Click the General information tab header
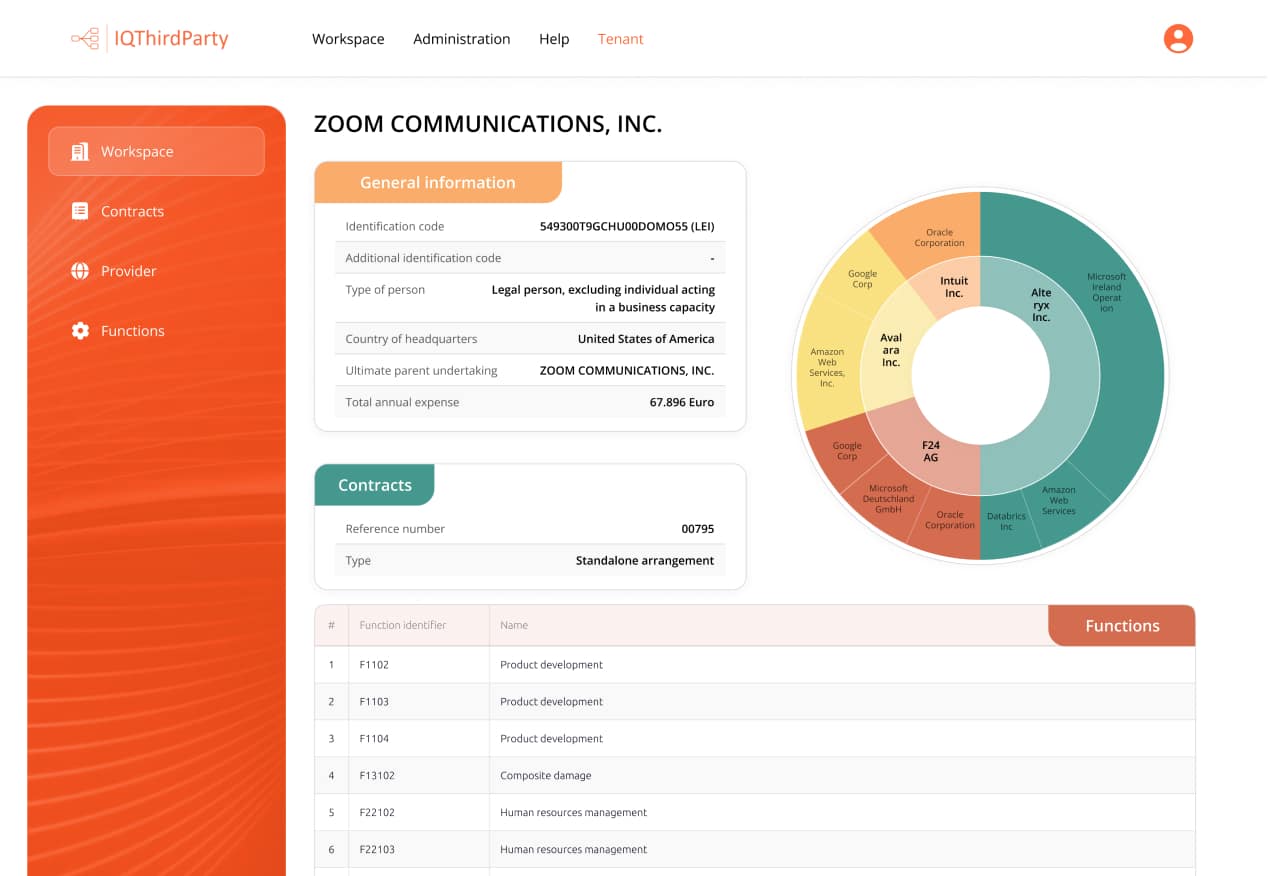1268x876 pixels. tap(438, 182)
